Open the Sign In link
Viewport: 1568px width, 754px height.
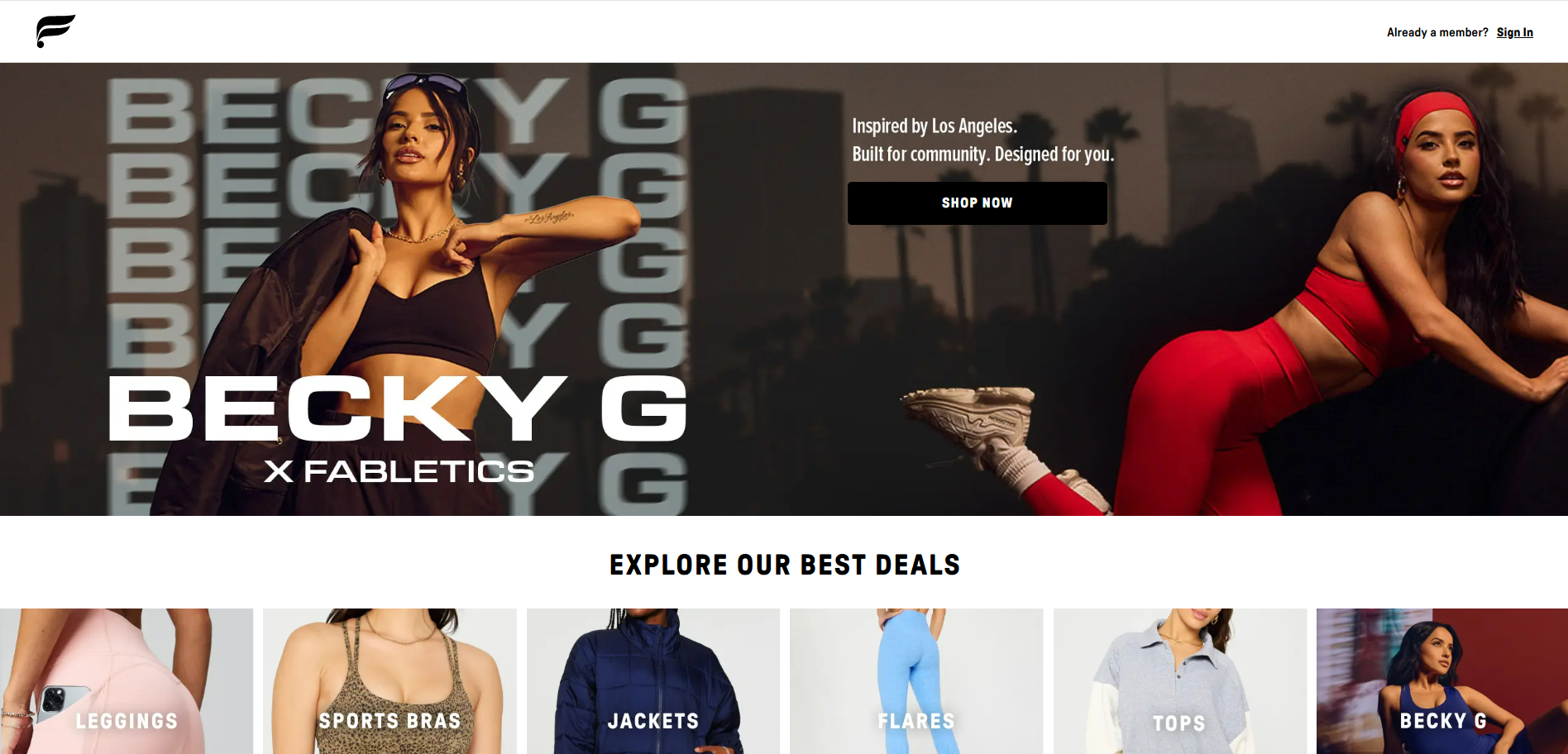coord(1514,32)
